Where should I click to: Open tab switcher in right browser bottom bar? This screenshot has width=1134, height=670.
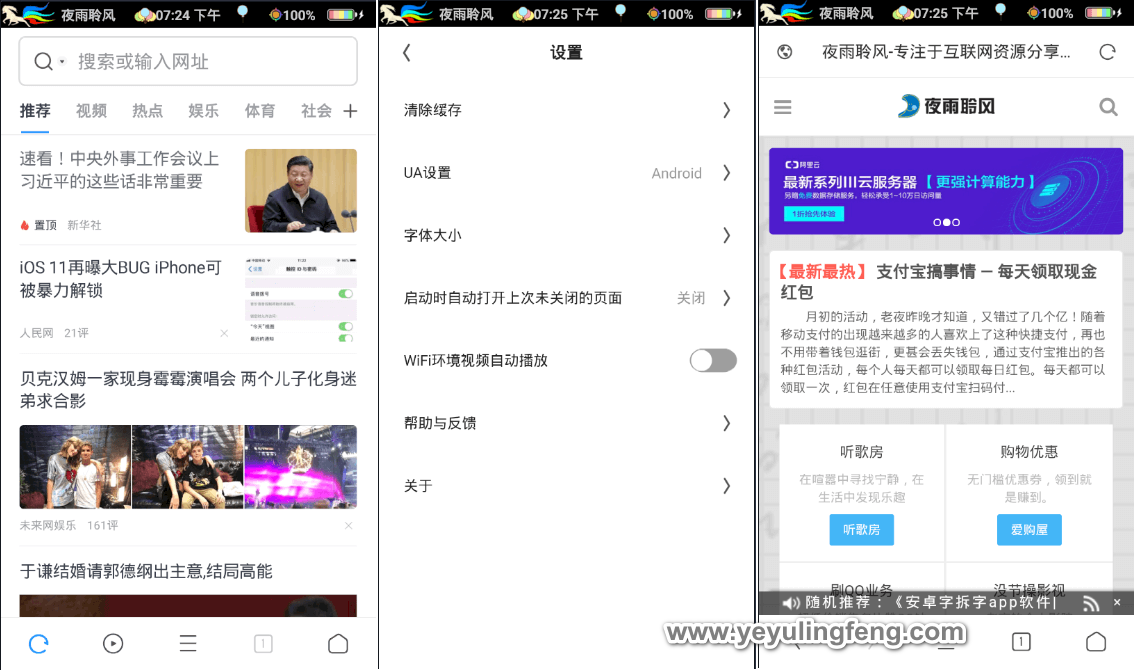[1021, 641]
